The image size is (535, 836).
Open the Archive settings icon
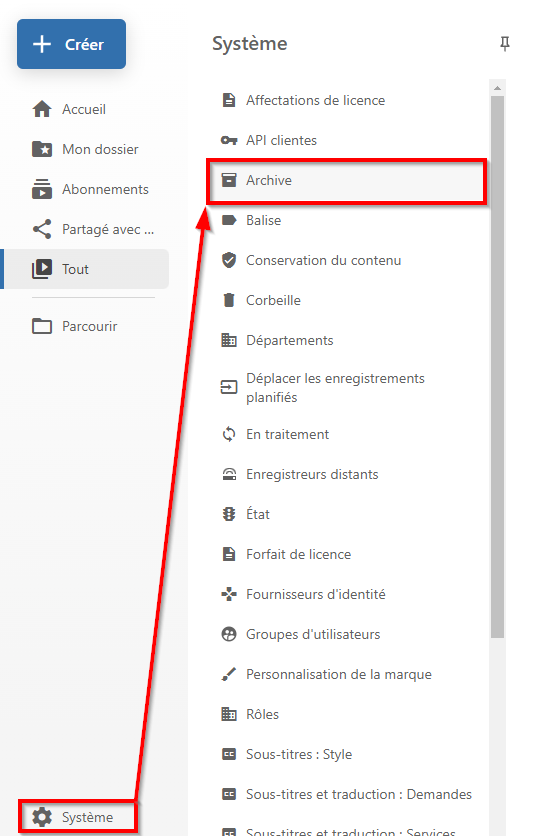(229, 180)
